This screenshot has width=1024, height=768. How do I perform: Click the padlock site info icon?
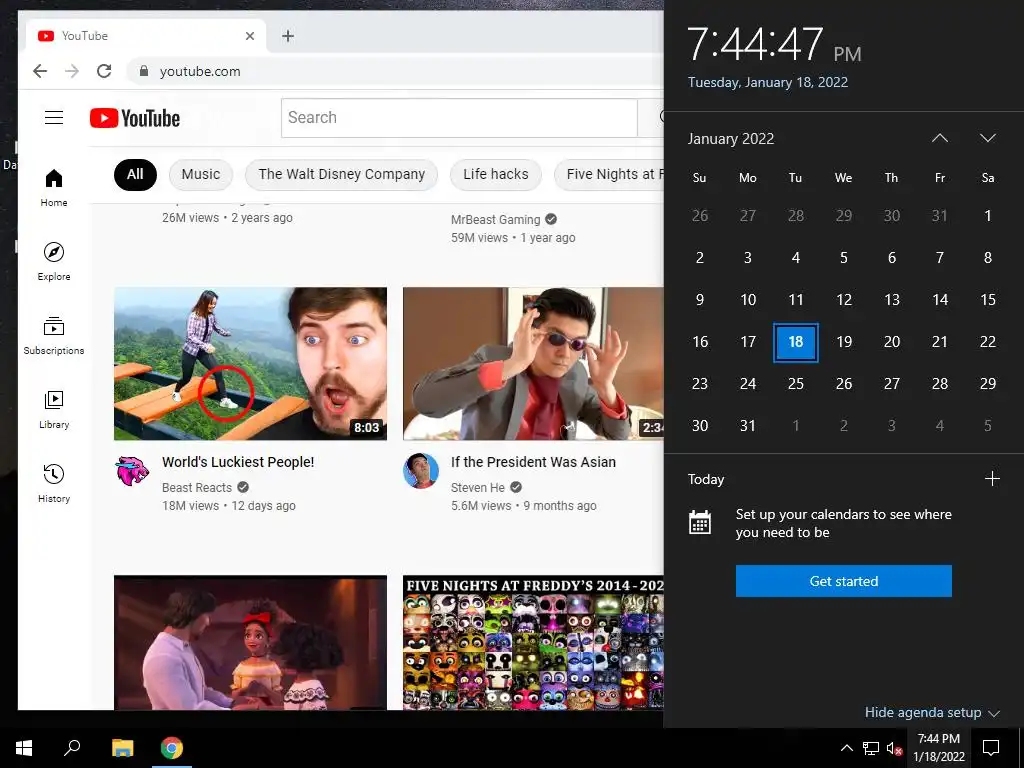(x=144, y=71)
